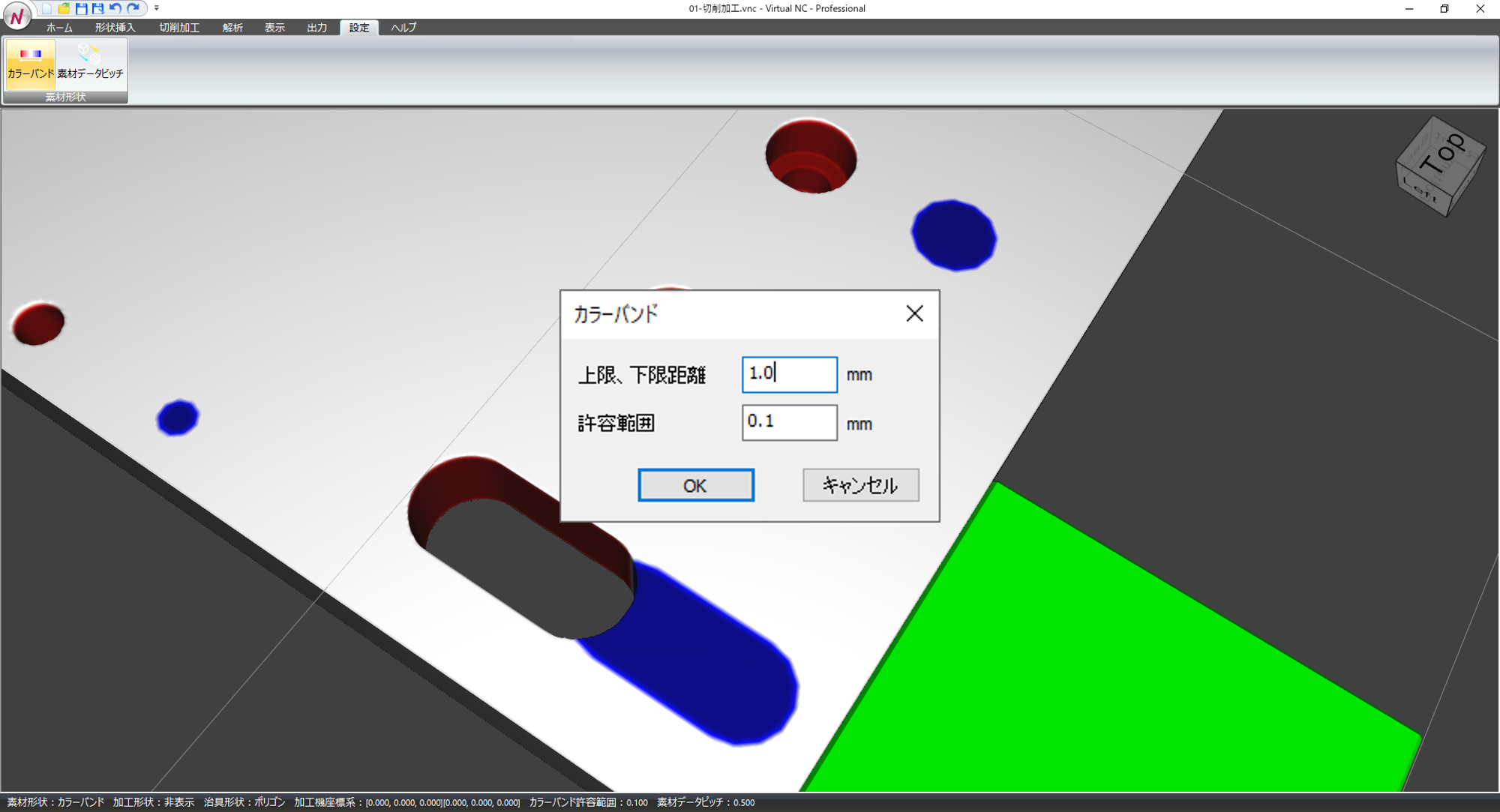Image resolution: width=1500 pixels, height=812 pixels.
Task: Close the カラーバンド dialog with X
Action: click(914, 313)
